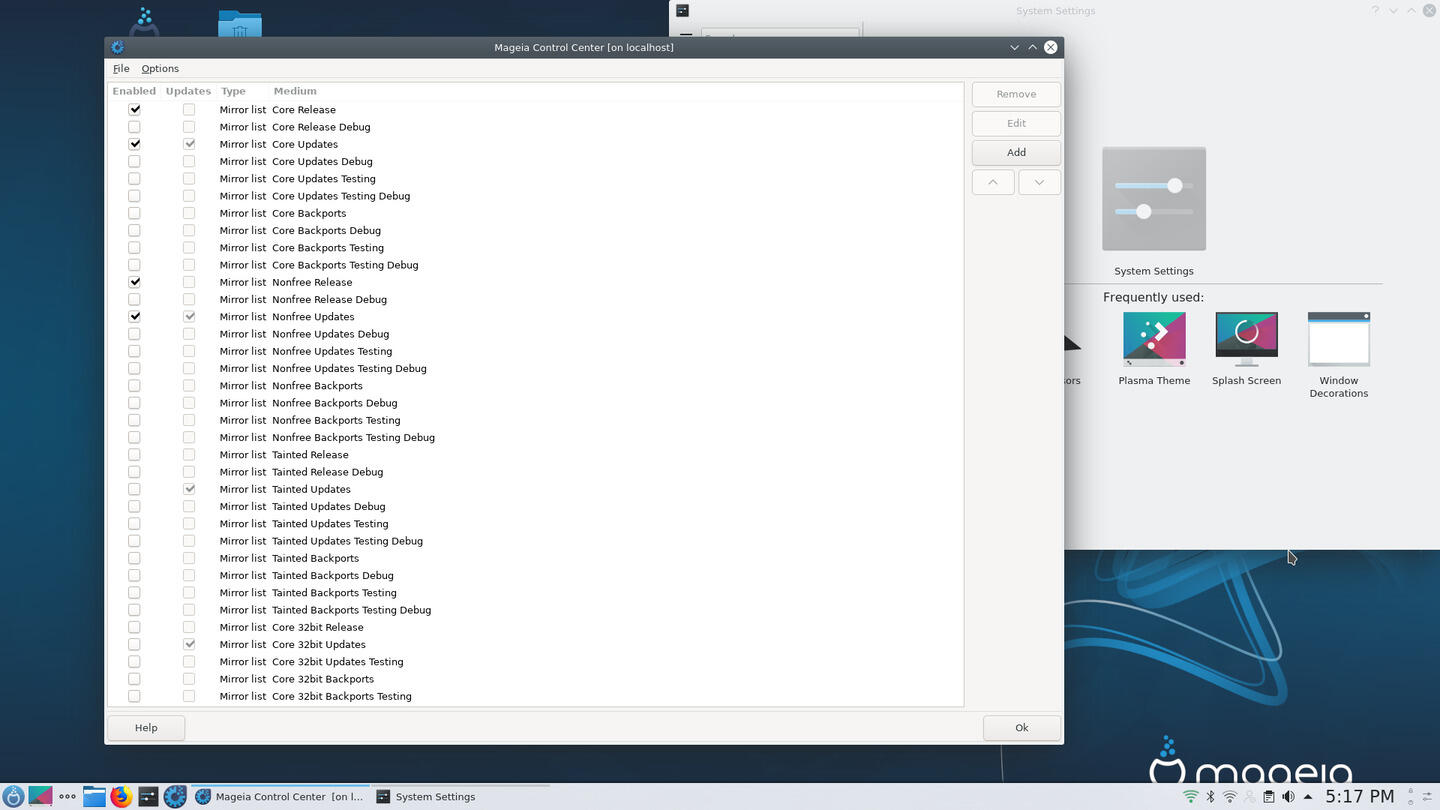The height and width of the screenshot is (810, 1440).
Task: Select the Core Backports Testing Debug row
Action: 535,265
